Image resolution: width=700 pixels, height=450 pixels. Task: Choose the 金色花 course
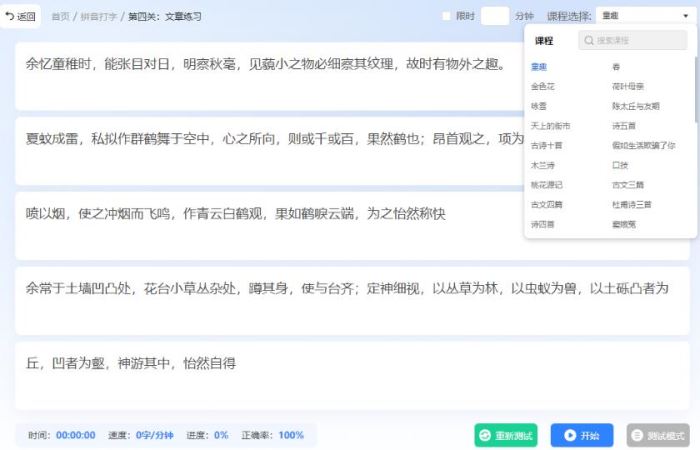click(x=542, y=87)
